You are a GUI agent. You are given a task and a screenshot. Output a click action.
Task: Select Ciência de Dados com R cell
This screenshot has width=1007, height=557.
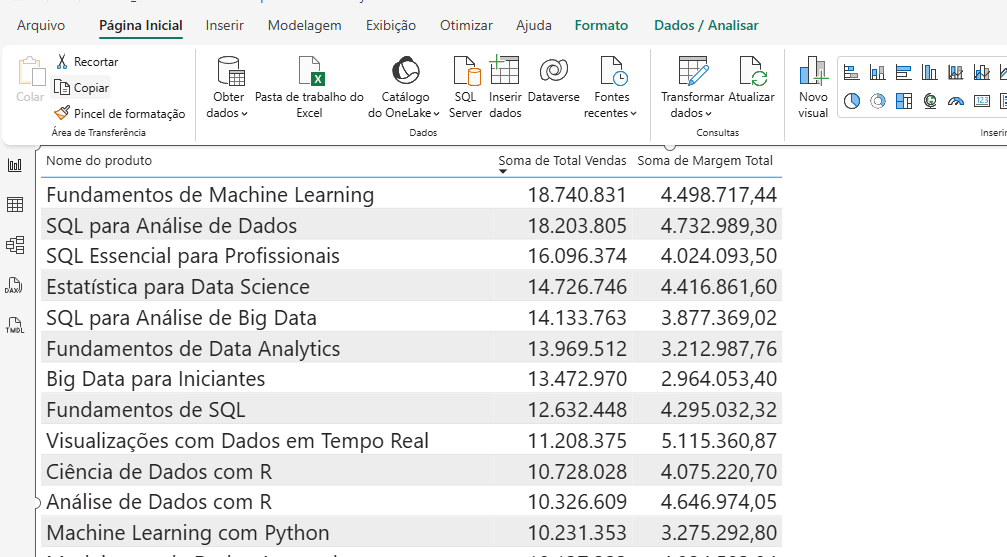click(x=159, y=472)
